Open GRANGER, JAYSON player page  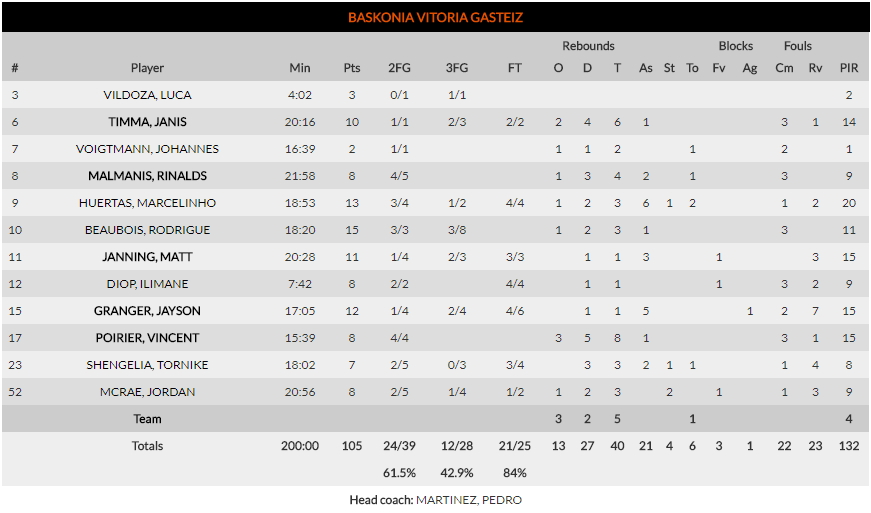coord(147,311)
